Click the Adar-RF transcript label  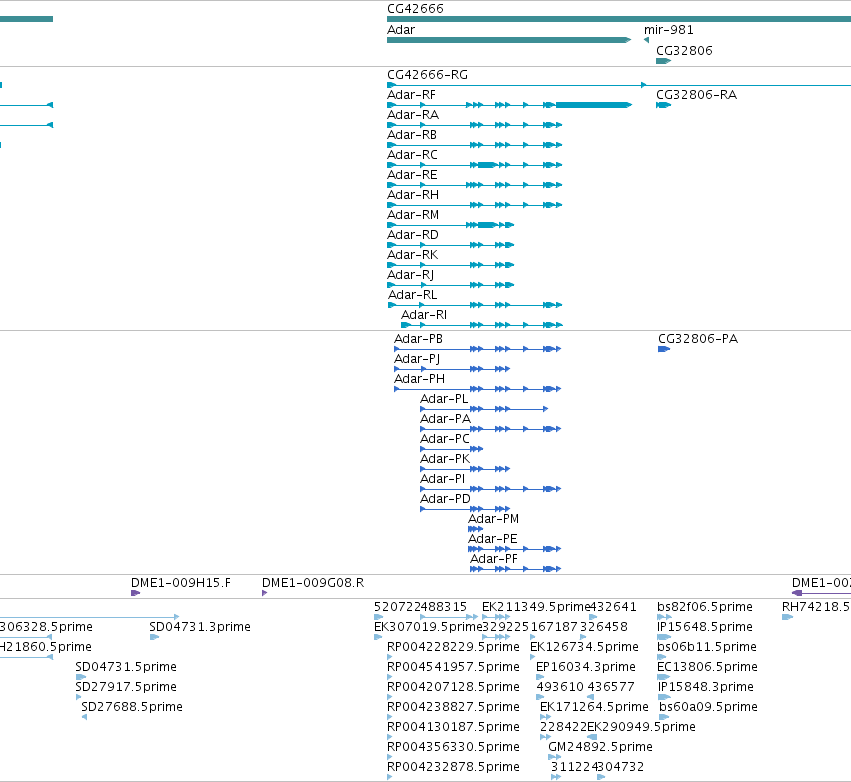click(411, 95)
